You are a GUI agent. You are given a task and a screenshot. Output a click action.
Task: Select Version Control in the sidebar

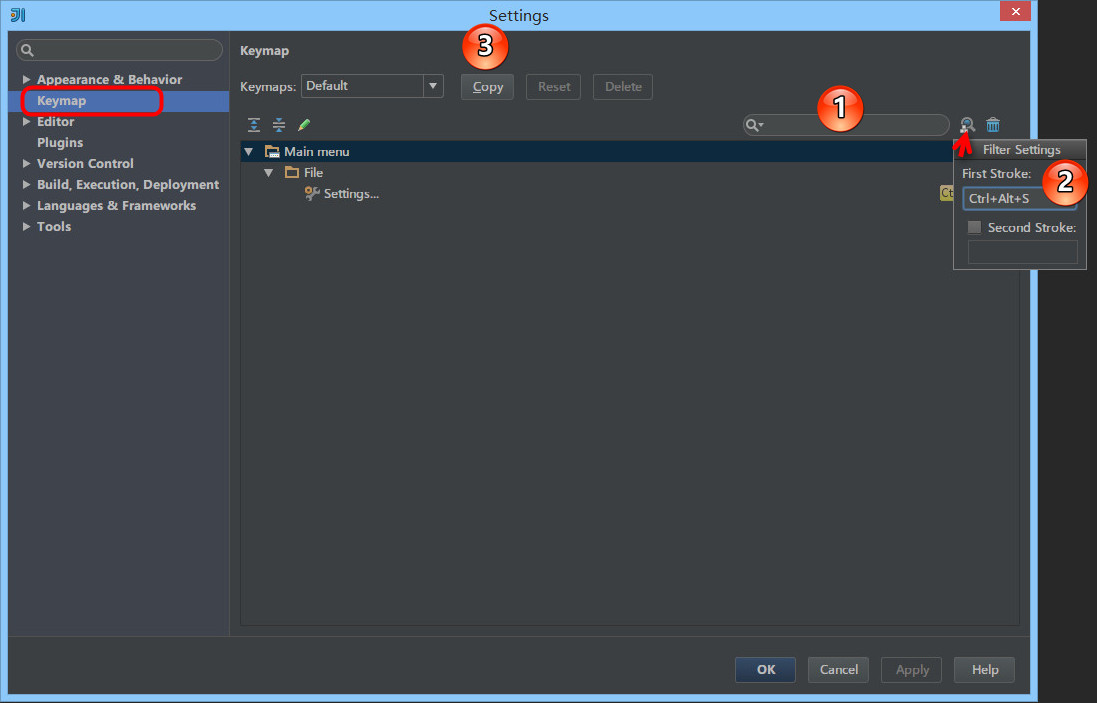click(x=85, y=163)
